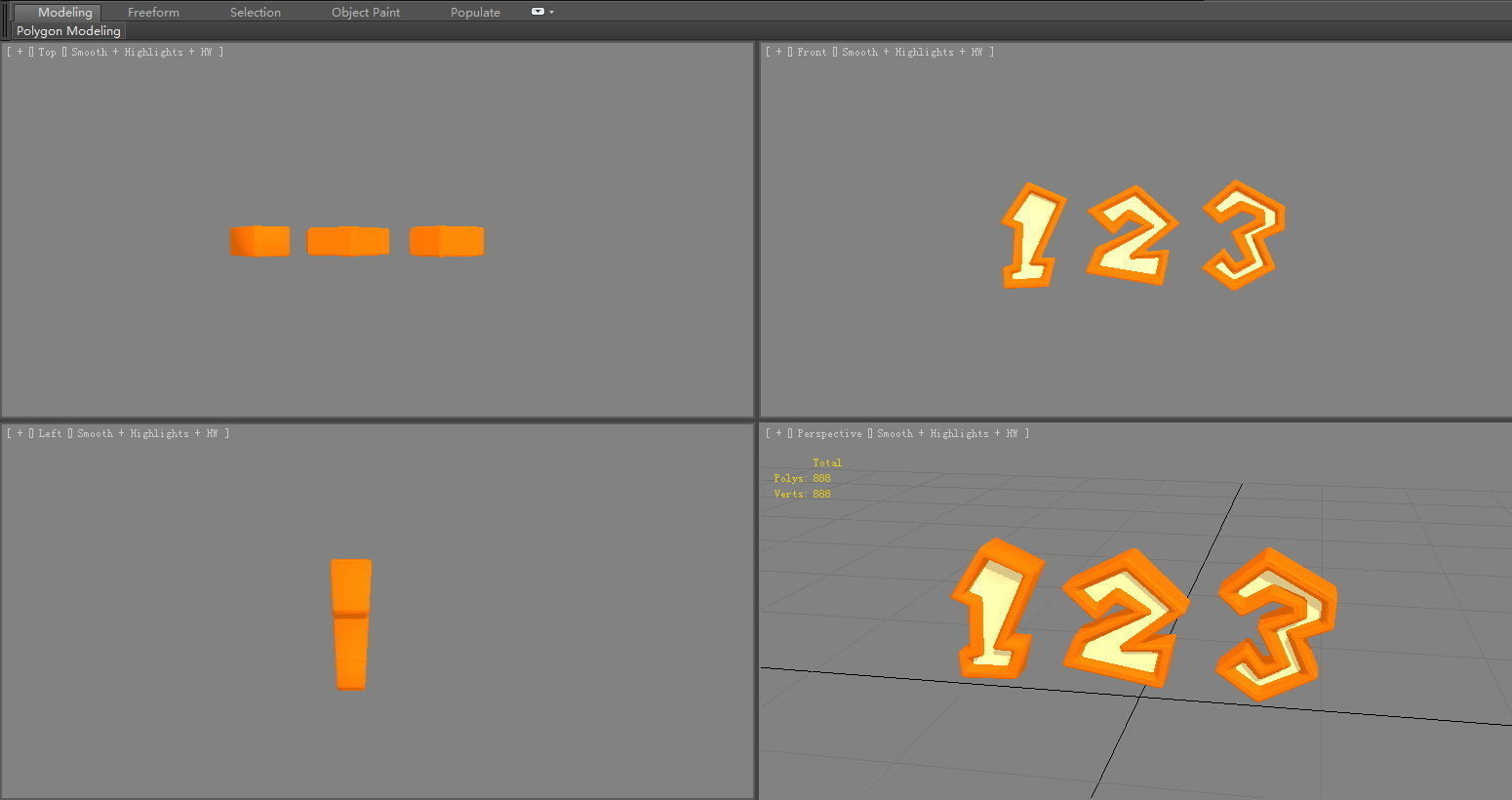
Task: Click the Verts: 888 statistic
Action: click(x=802, y=494)
